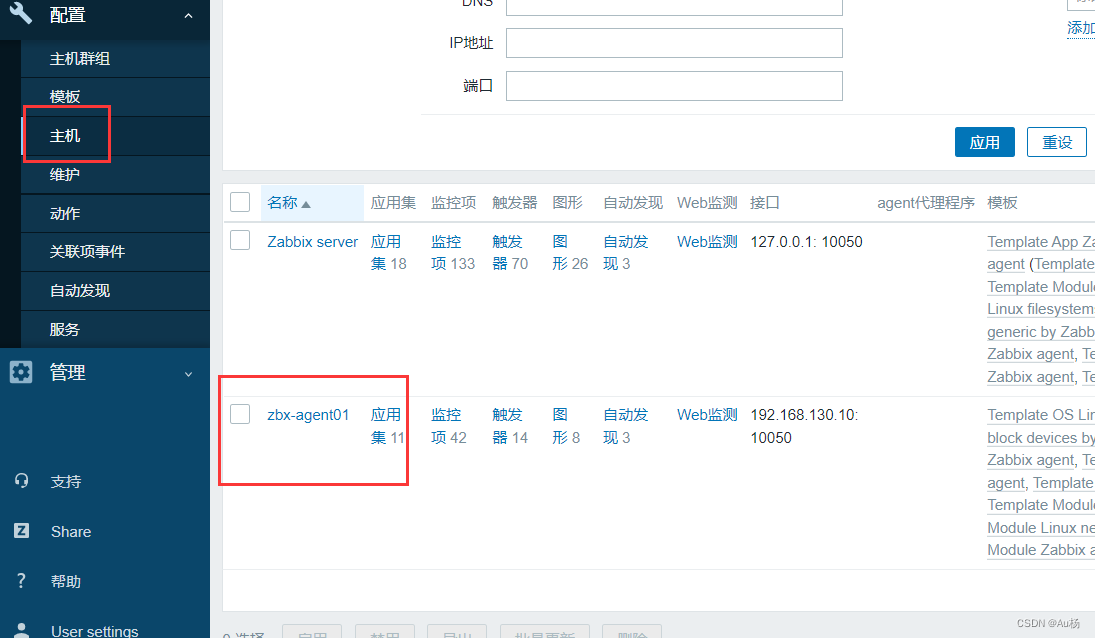Image resolution: width=1095 pixels, height=638 pixels.
Task: Toggle the select-all checkbox in table header
Action: coord(240,202)
